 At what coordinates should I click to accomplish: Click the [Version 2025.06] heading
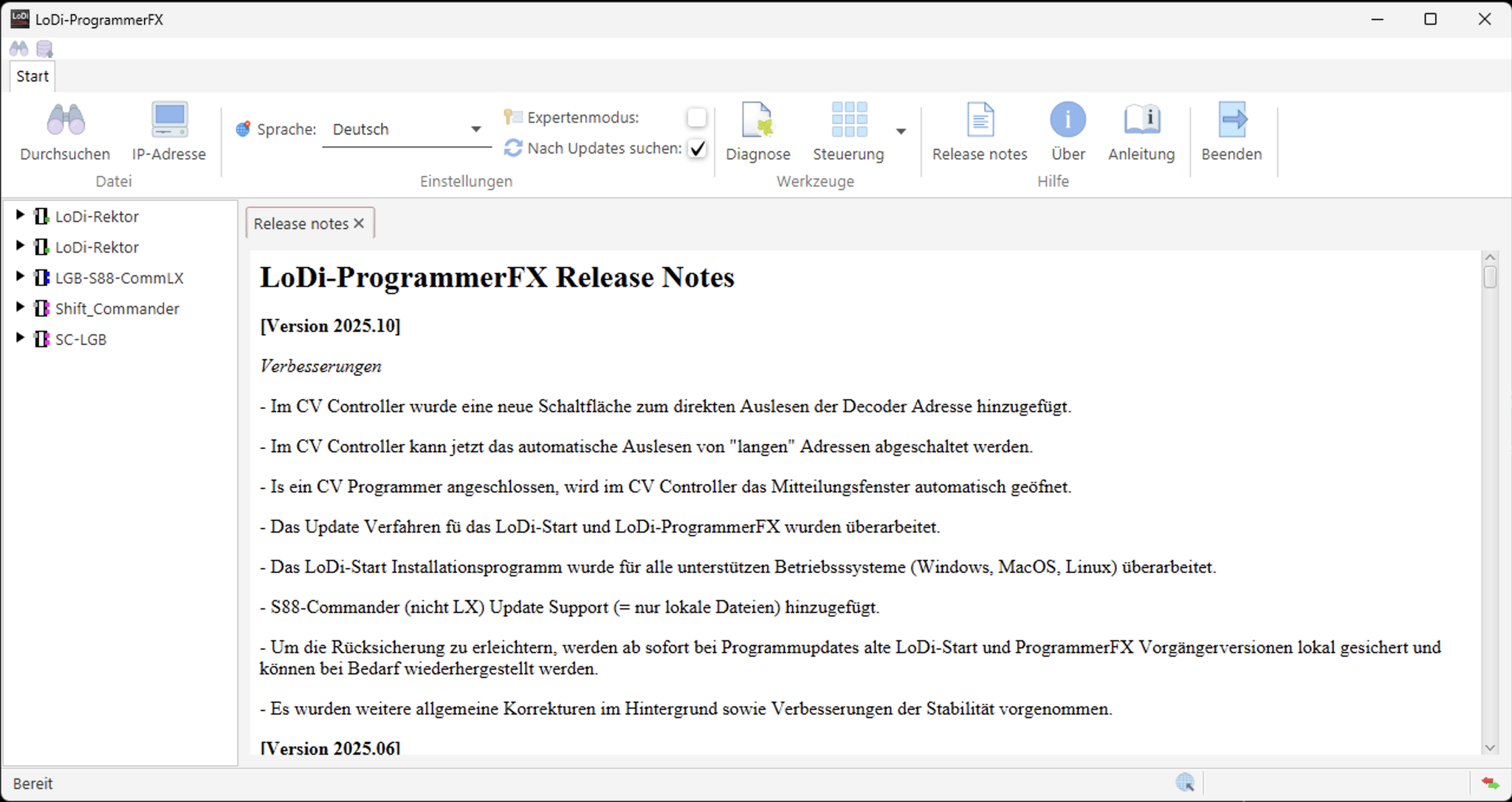tap(330, 747)
